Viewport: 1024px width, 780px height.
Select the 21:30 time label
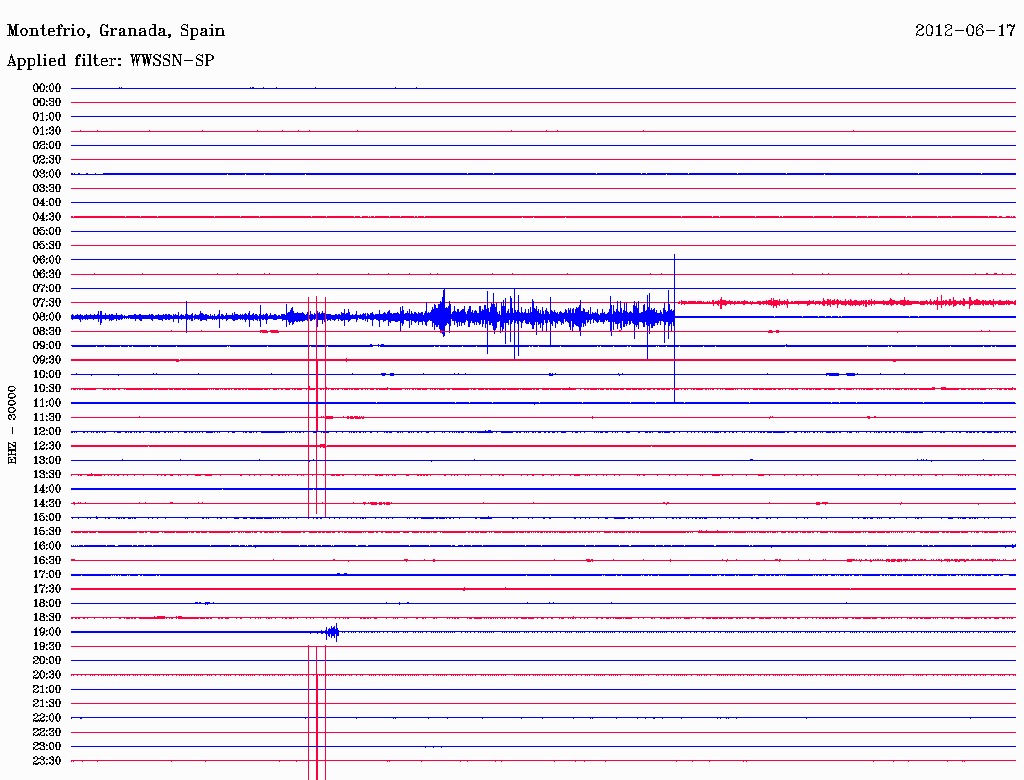[47, 704]
